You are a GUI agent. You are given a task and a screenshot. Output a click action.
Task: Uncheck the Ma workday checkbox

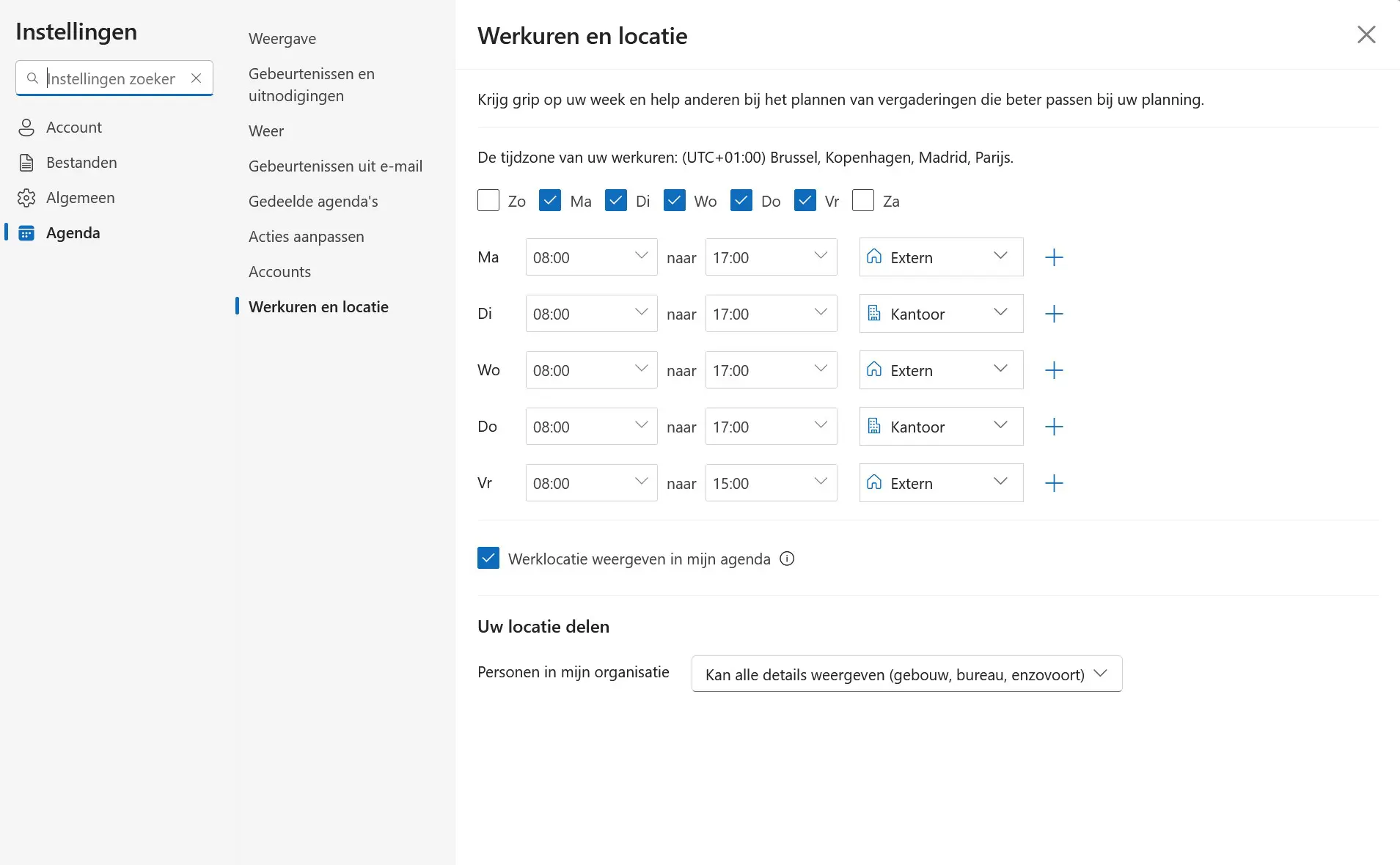click(550, 200)
